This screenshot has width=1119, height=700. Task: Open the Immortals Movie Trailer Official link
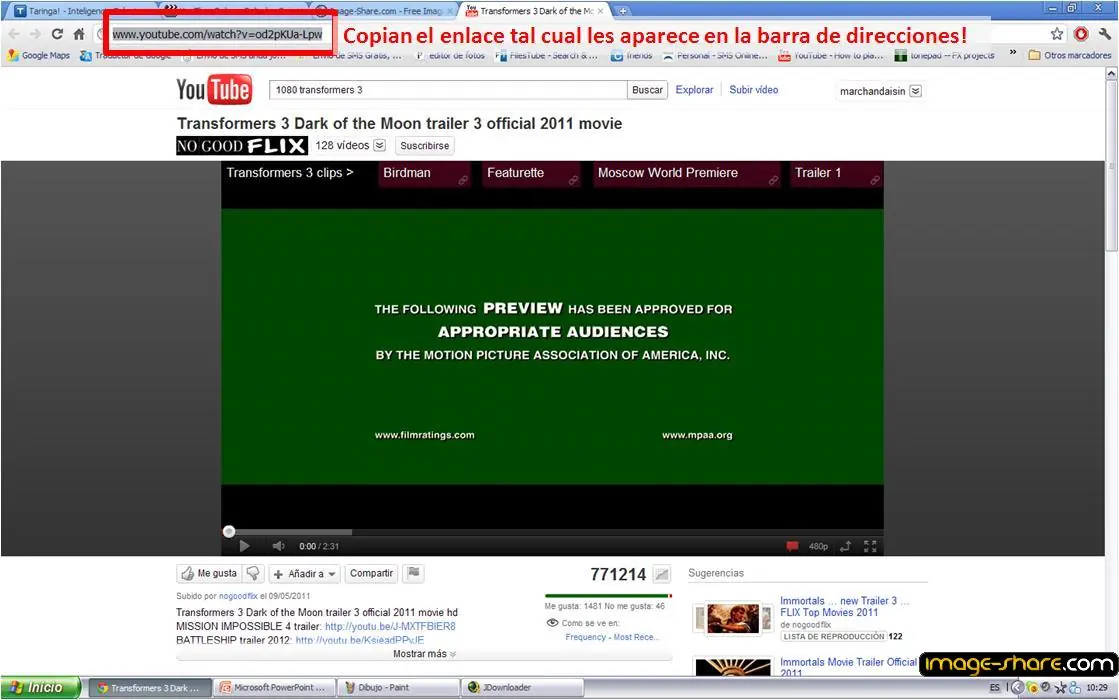coord(848,667)
